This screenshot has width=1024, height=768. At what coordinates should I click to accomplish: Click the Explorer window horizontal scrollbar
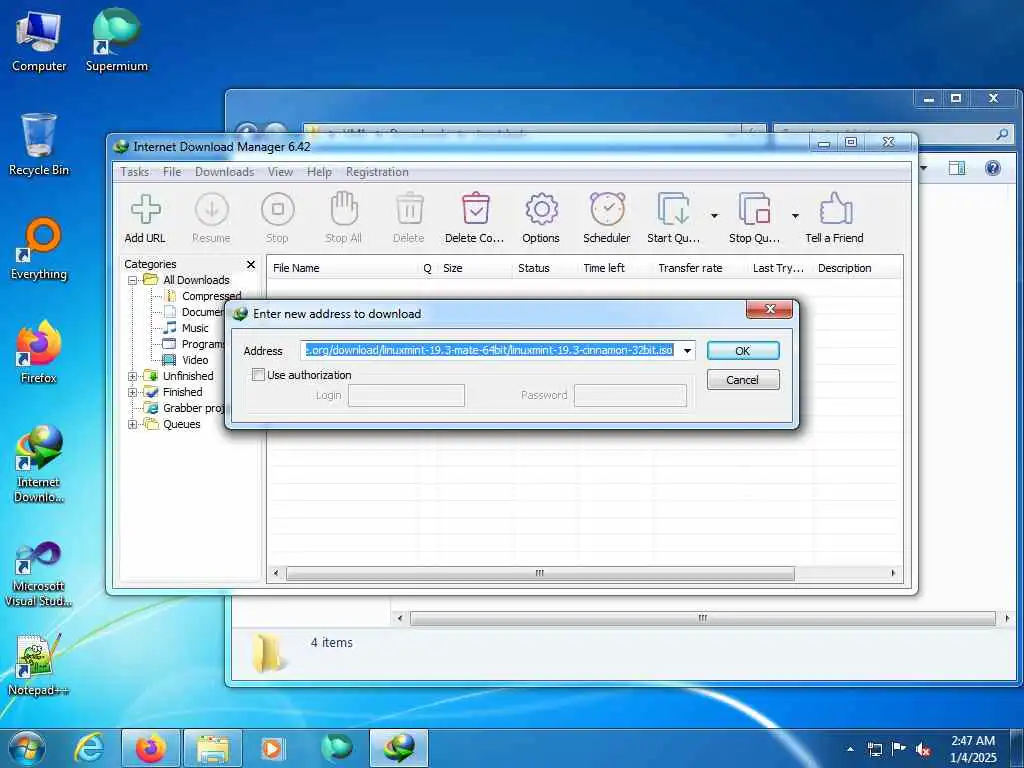click(703, 618)
